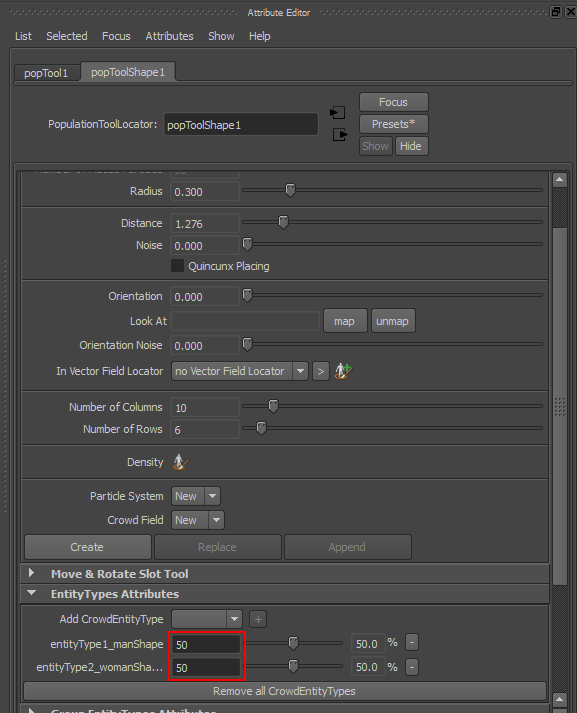
Task: Click the entityType1_manShape weight field
Action: (206, 644)
